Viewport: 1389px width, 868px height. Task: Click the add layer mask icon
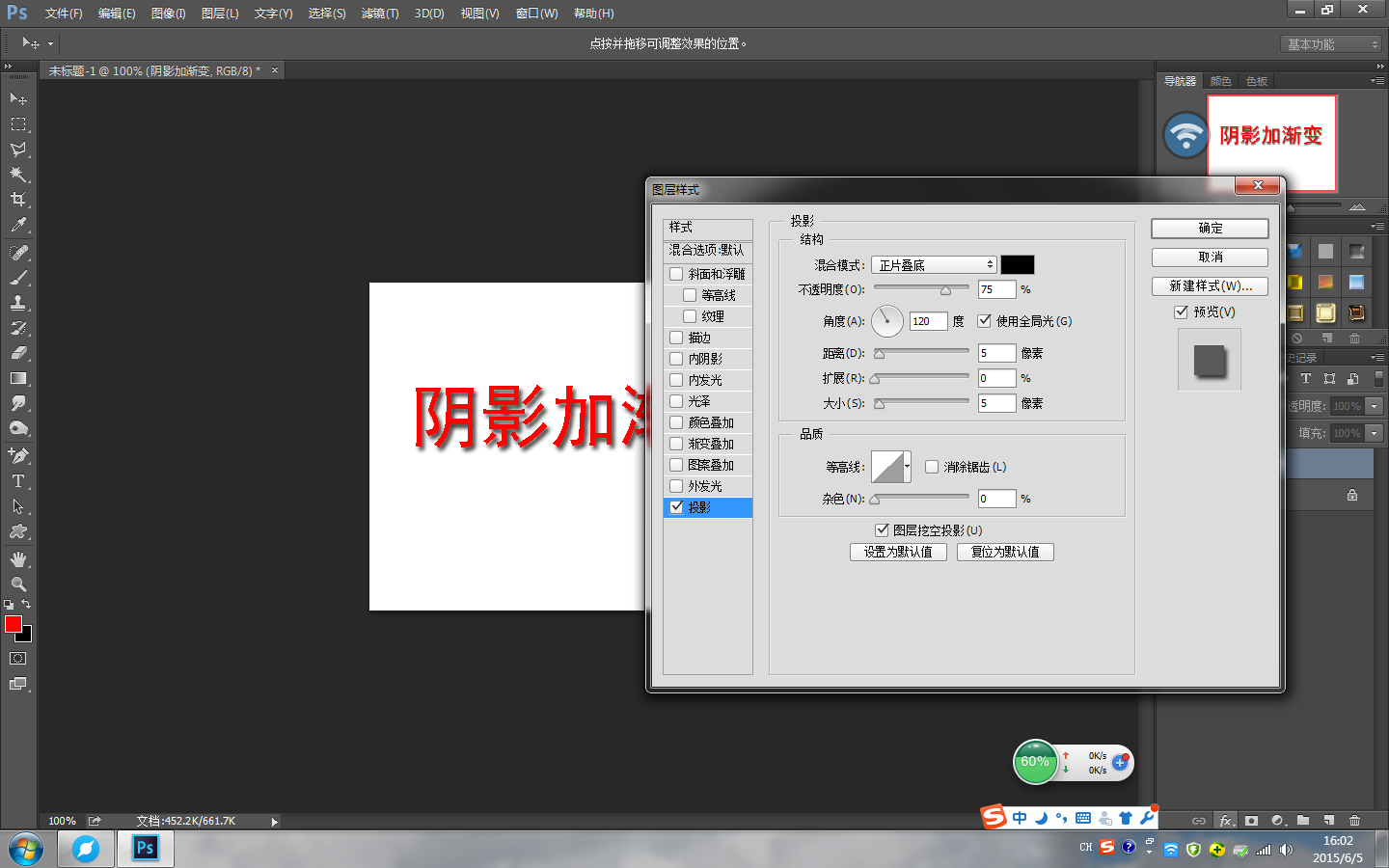(x=1251, y=821)
